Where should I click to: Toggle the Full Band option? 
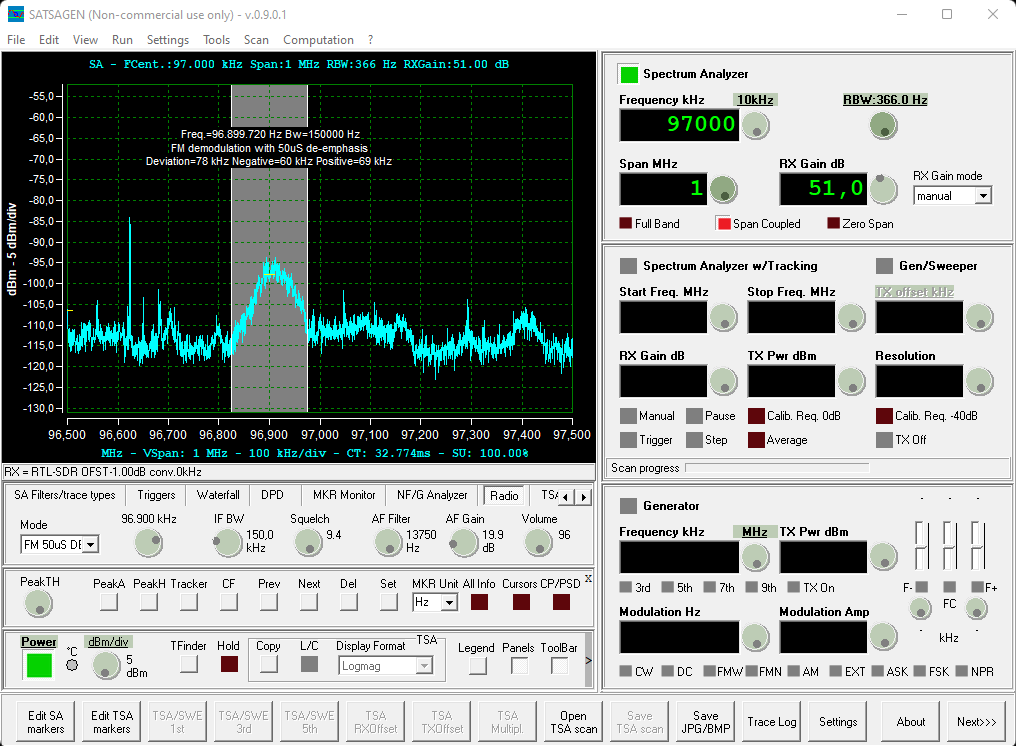(x=625, y=223)
